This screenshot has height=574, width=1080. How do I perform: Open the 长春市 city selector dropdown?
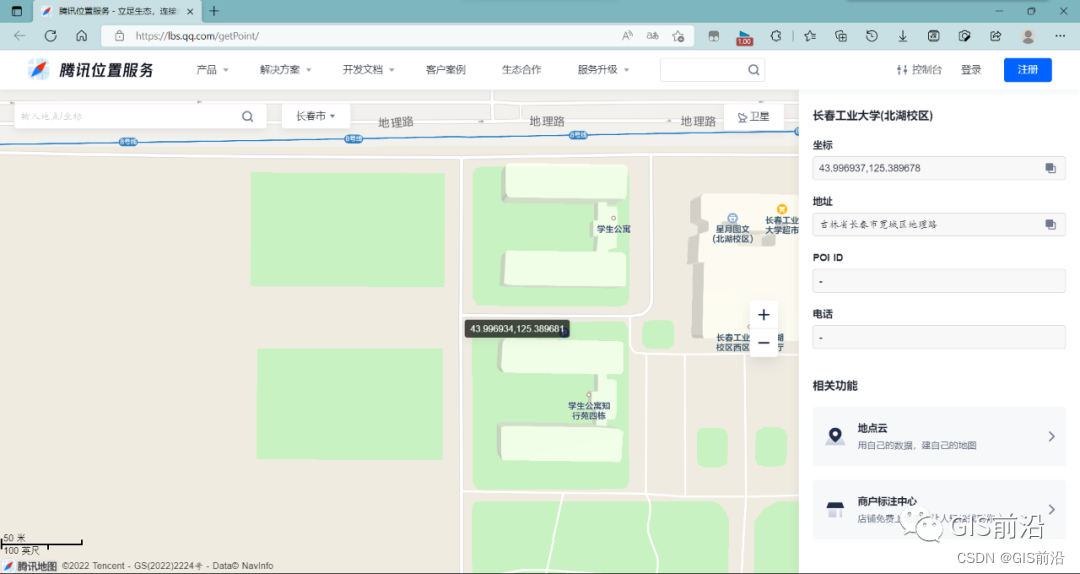[316, 116]
